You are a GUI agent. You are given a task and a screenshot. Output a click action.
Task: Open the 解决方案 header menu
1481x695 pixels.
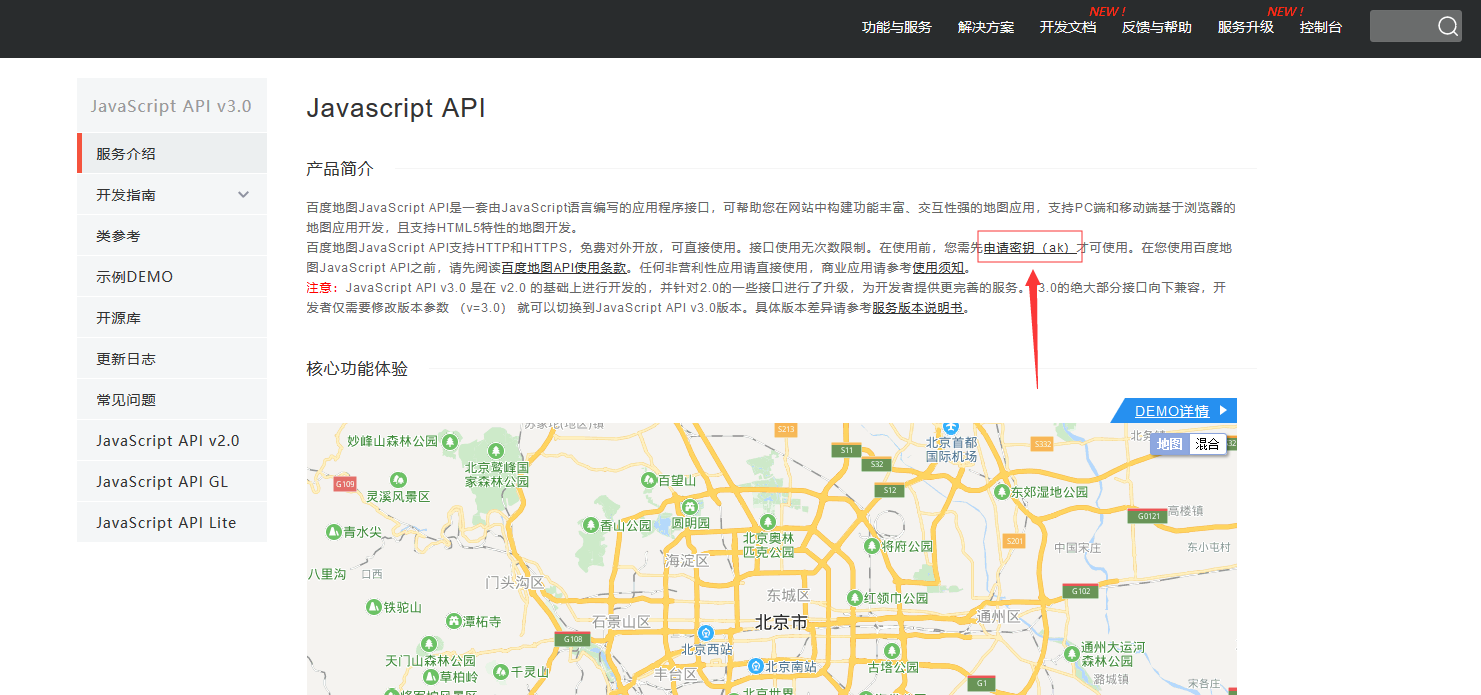click(x=986, y=27)
